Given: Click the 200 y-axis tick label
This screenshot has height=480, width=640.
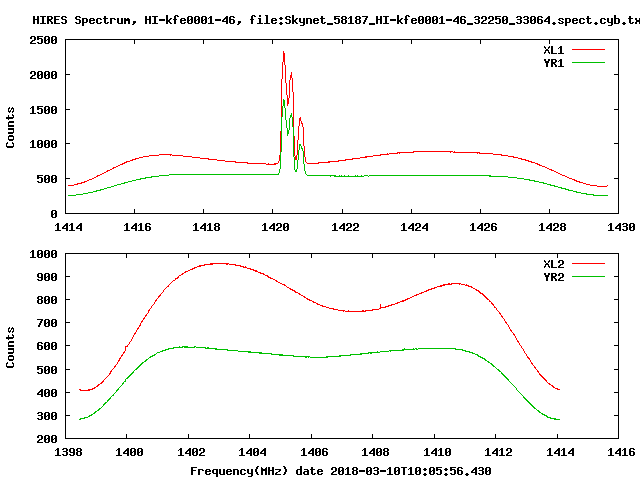Looking at the screenshot, I should 47,439.
